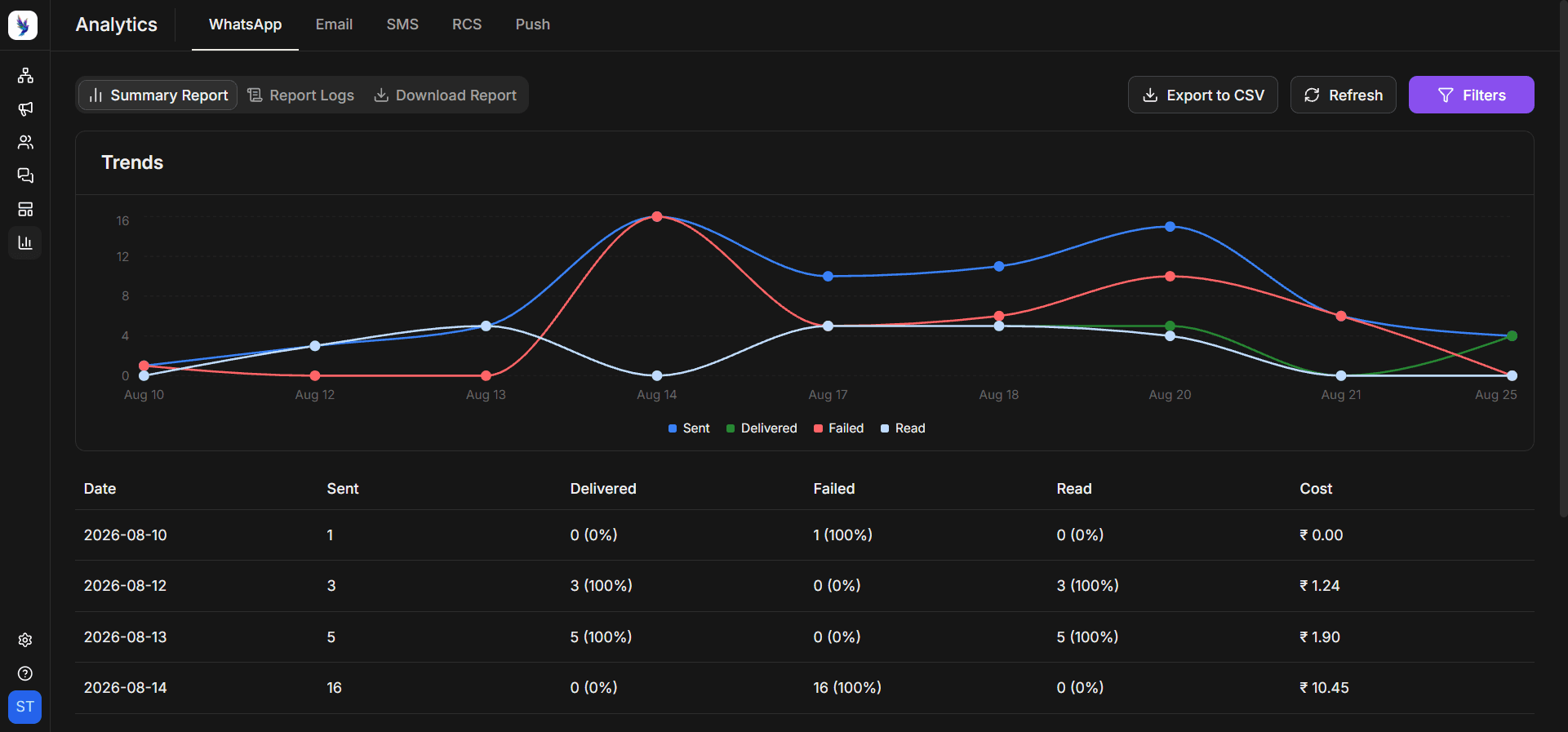The height and width of the screenshot is (732, 1568).
Task: Click the ₹ 10.45 cost cell
Action: click(1324, 688)
